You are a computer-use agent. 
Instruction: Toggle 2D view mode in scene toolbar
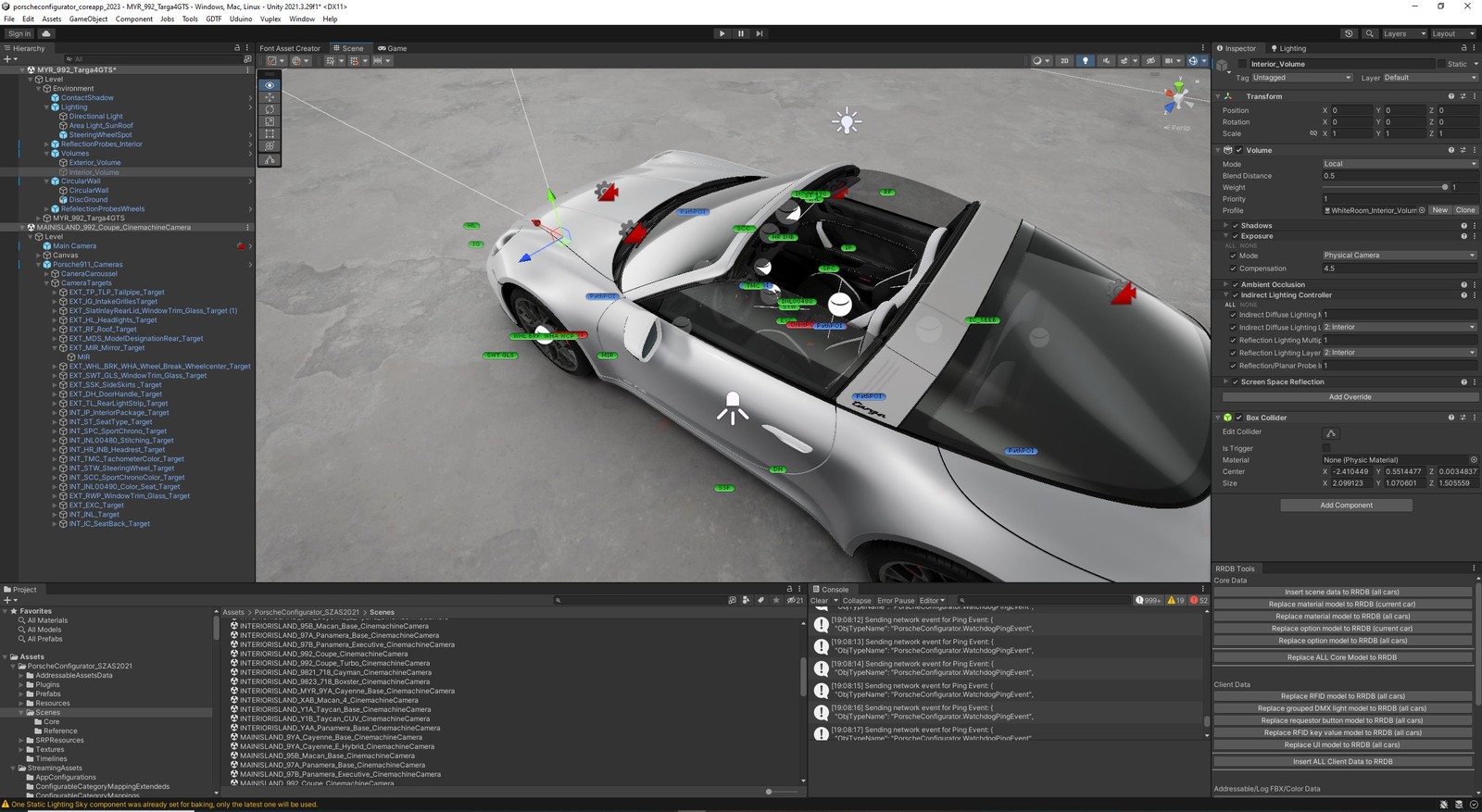pos(1064,61)
